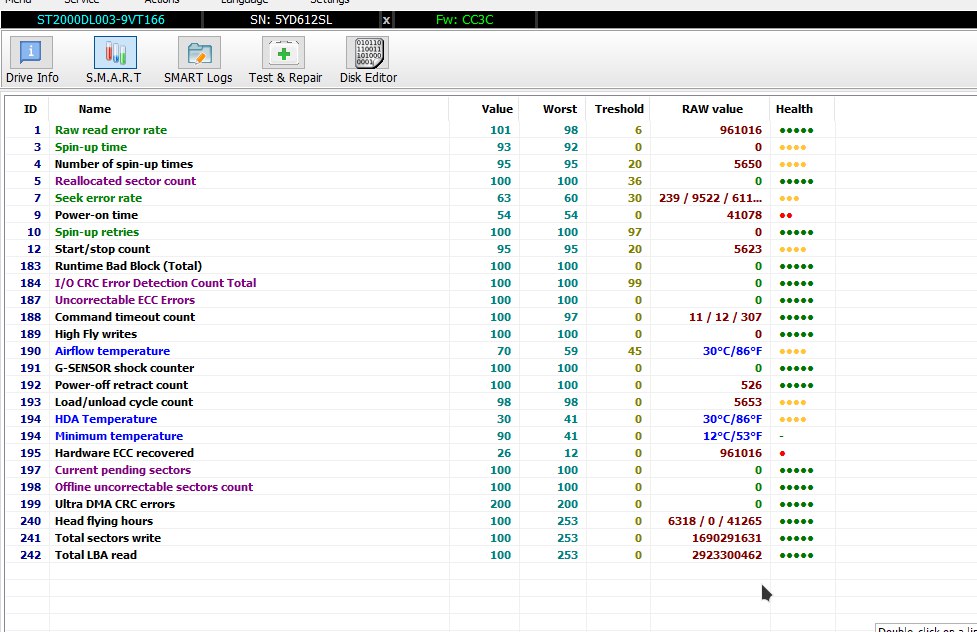The image size is (977, 632).
Task: Sort by the Worst column header
Action: 560,109
